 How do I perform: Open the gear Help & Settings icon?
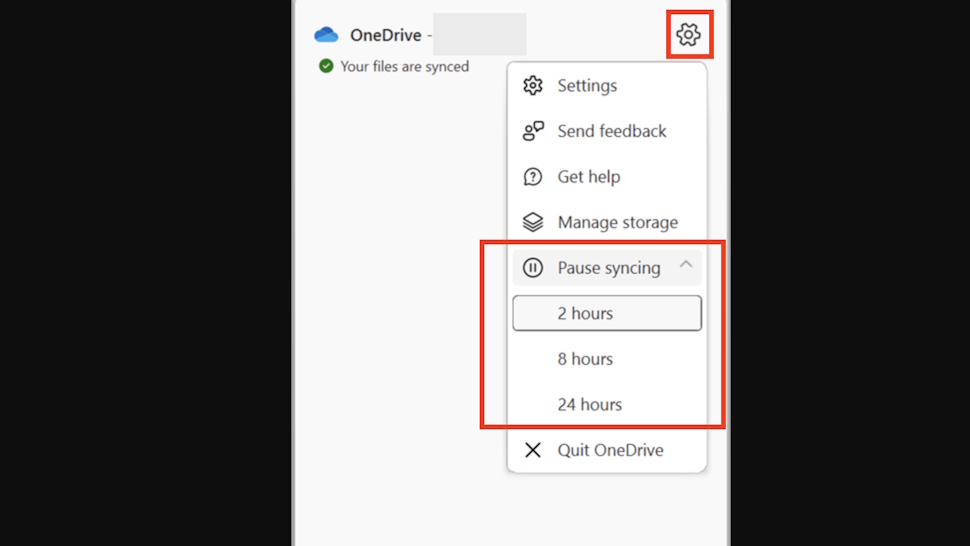point(689,35)
